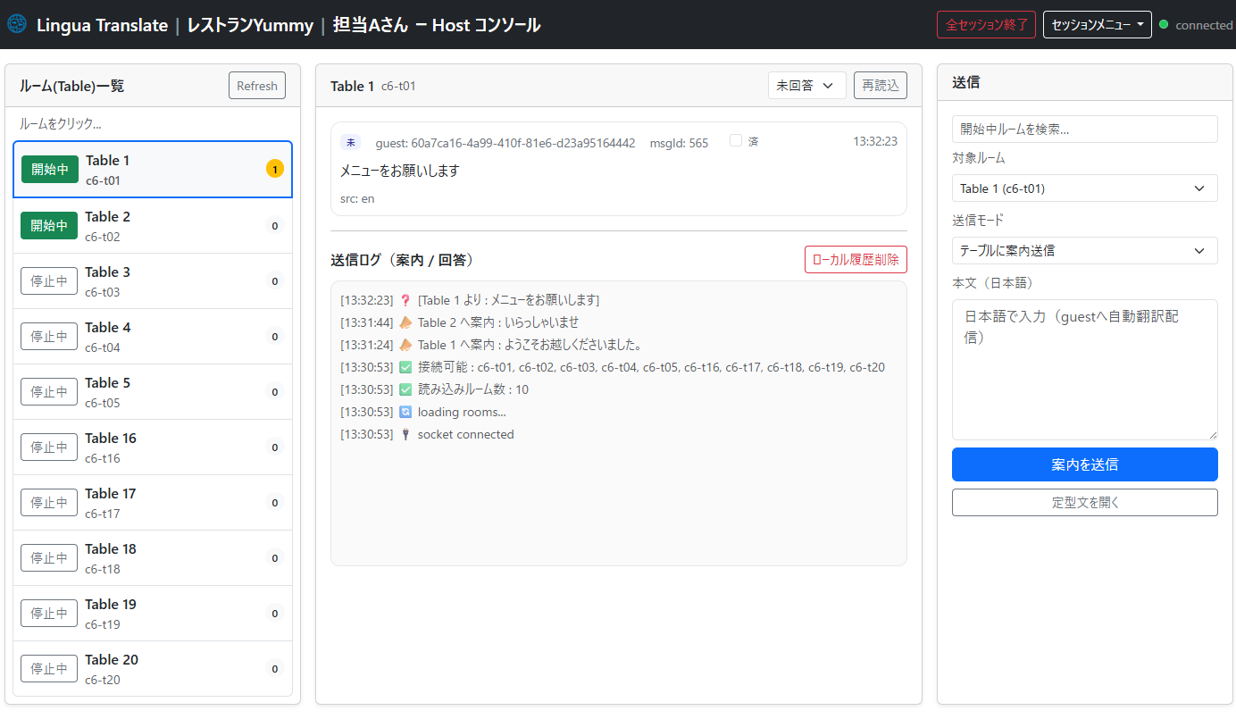Click the 停止中 badge next to Table 5
Viewport: 1236px width, 712px height.
pos(48,391)
